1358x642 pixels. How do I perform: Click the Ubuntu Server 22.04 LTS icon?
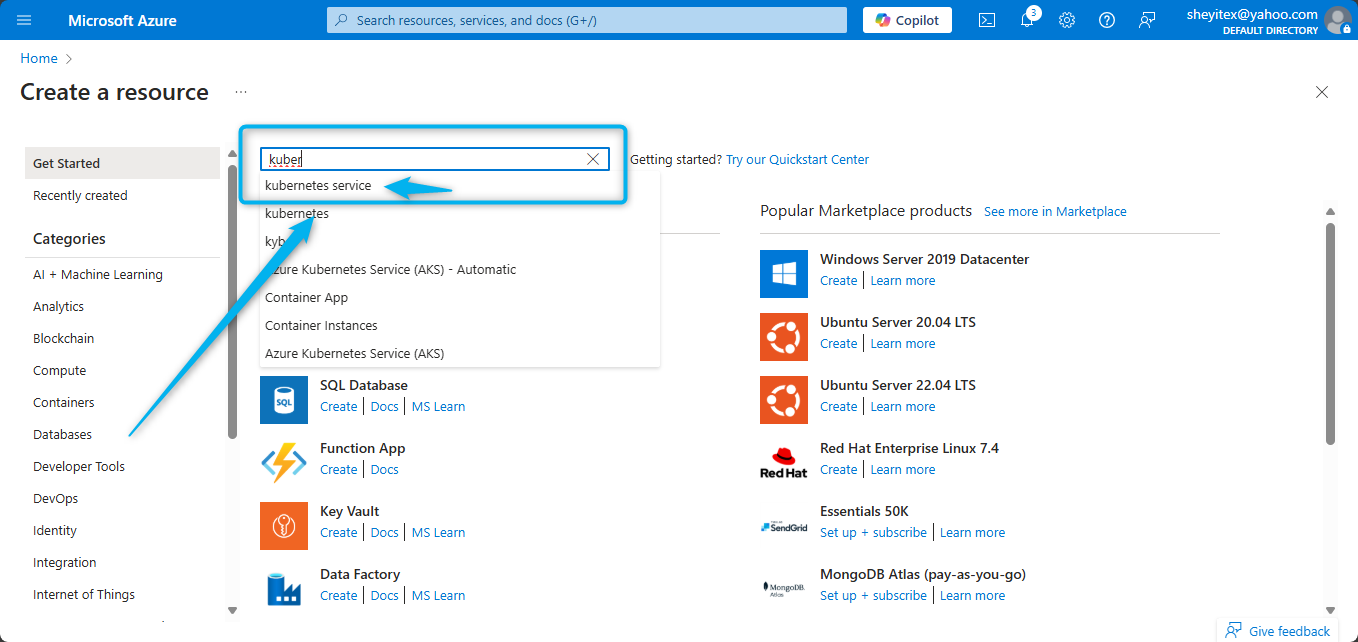point(784,400)
